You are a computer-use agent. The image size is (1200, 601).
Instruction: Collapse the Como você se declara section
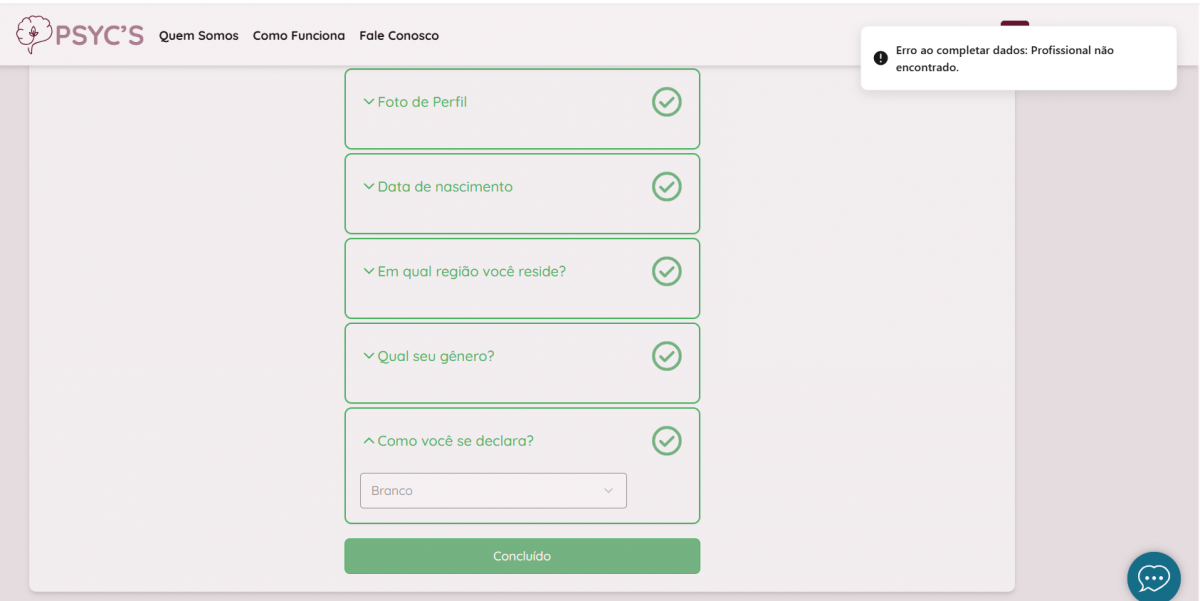[x=454, y=441]
